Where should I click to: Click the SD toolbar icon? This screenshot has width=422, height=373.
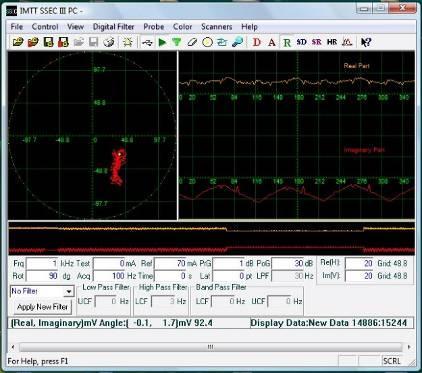click(x=301, y=42)
